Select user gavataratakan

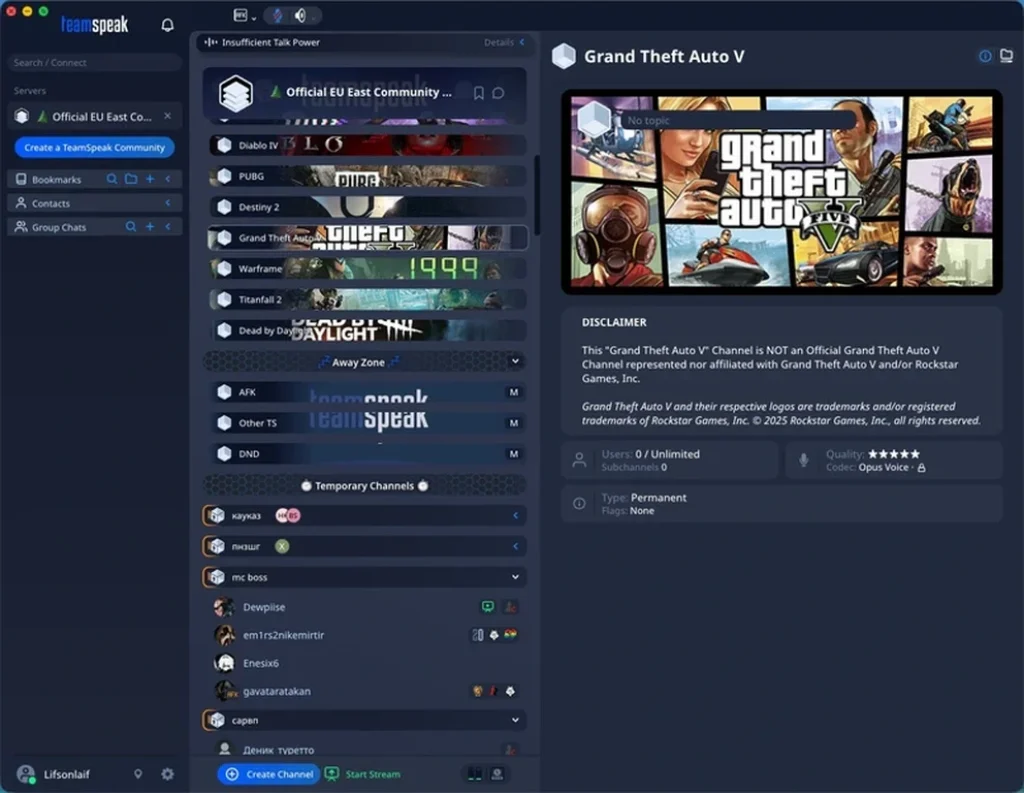point(368,691)
